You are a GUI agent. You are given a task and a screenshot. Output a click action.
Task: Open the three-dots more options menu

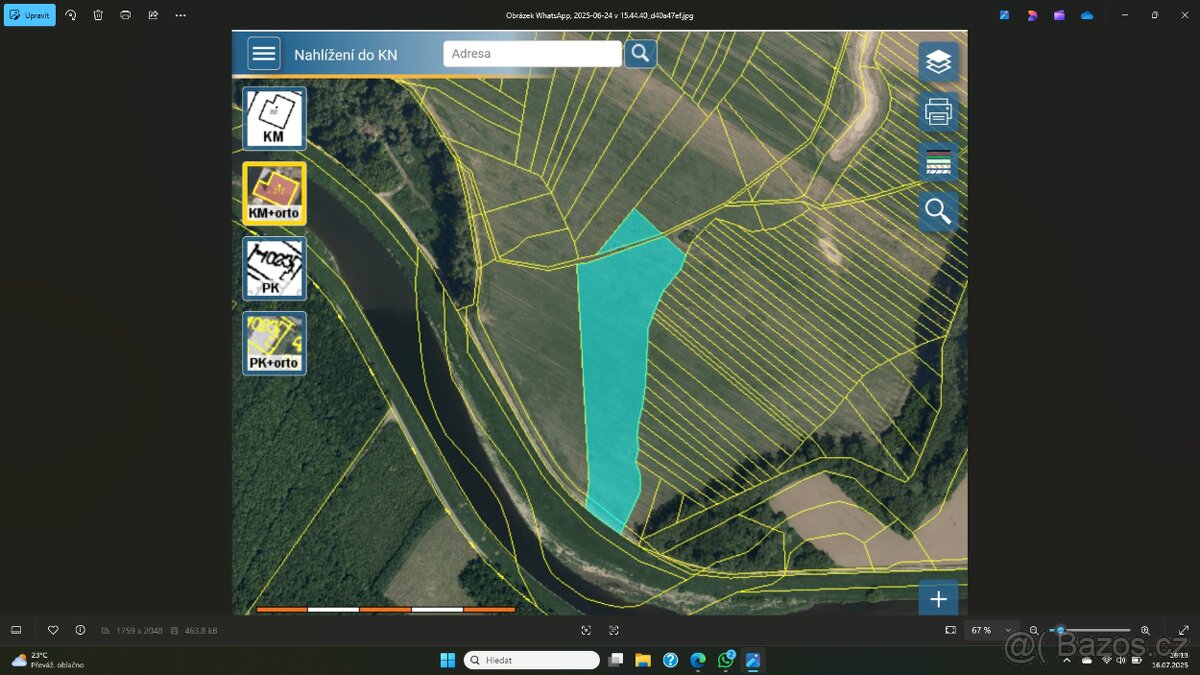(180, 15)
